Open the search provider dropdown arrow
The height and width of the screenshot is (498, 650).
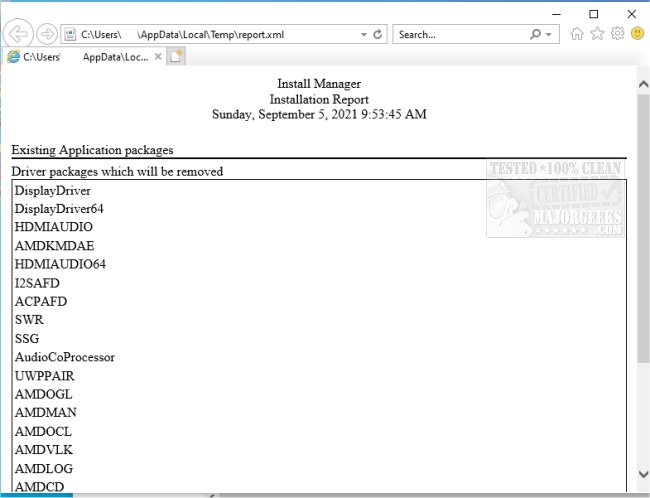point(549,34)
